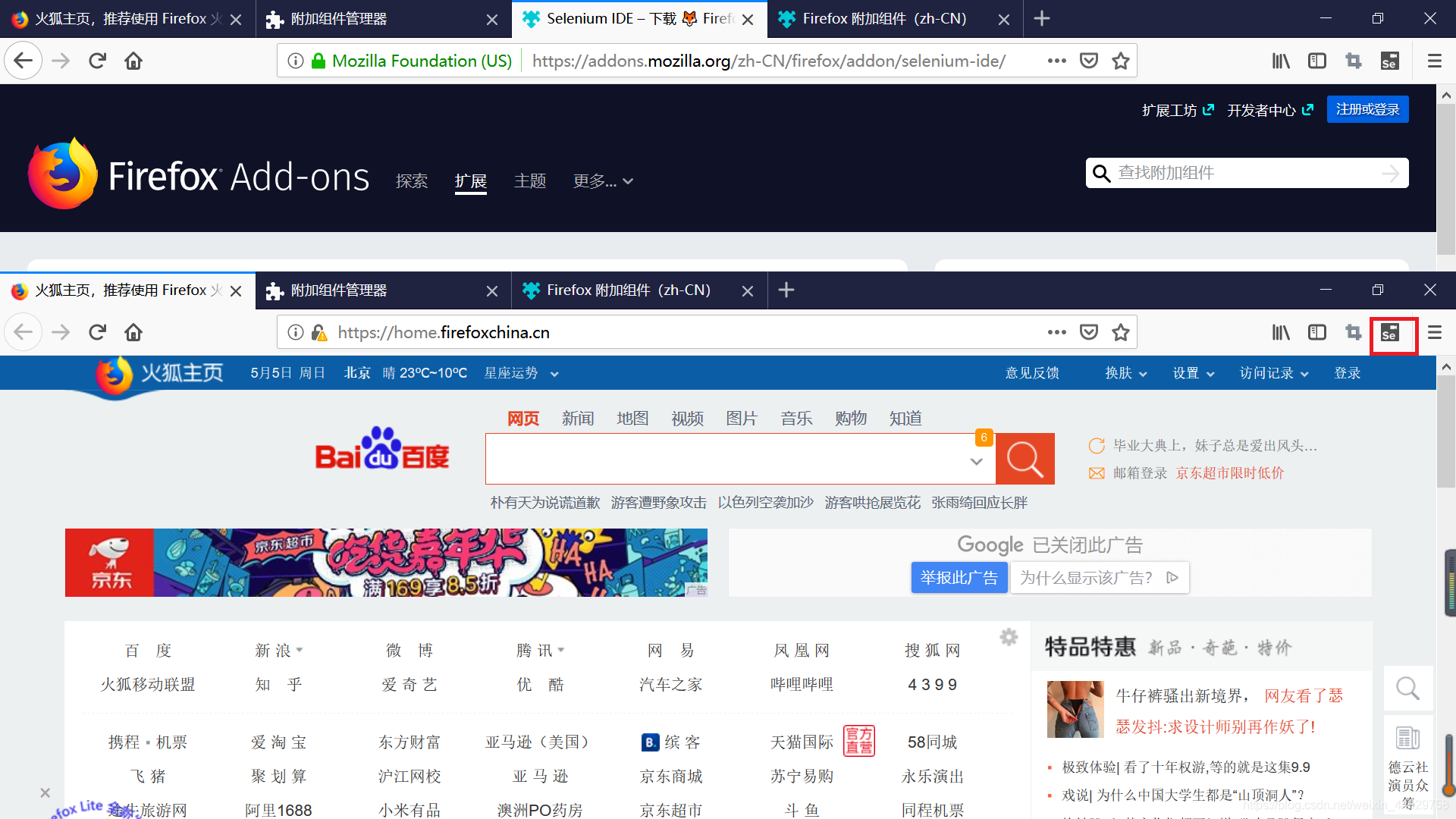1456x819 pixels.
Task: Click 游客遭野象攻击 hot news link
Action: (658, 503)
